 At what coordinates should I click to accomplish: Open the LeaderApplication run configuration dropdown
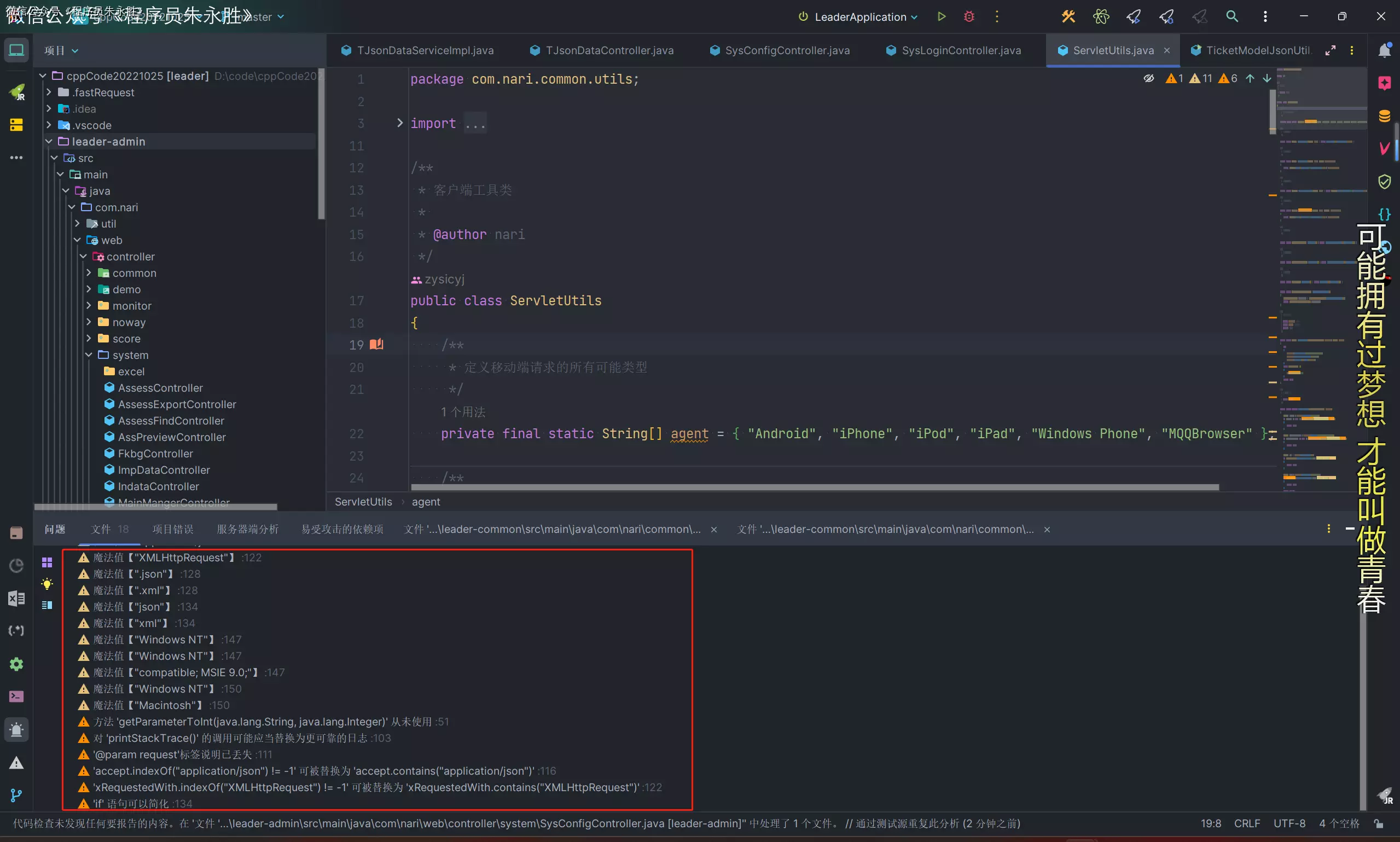click(x=860, y=17)
